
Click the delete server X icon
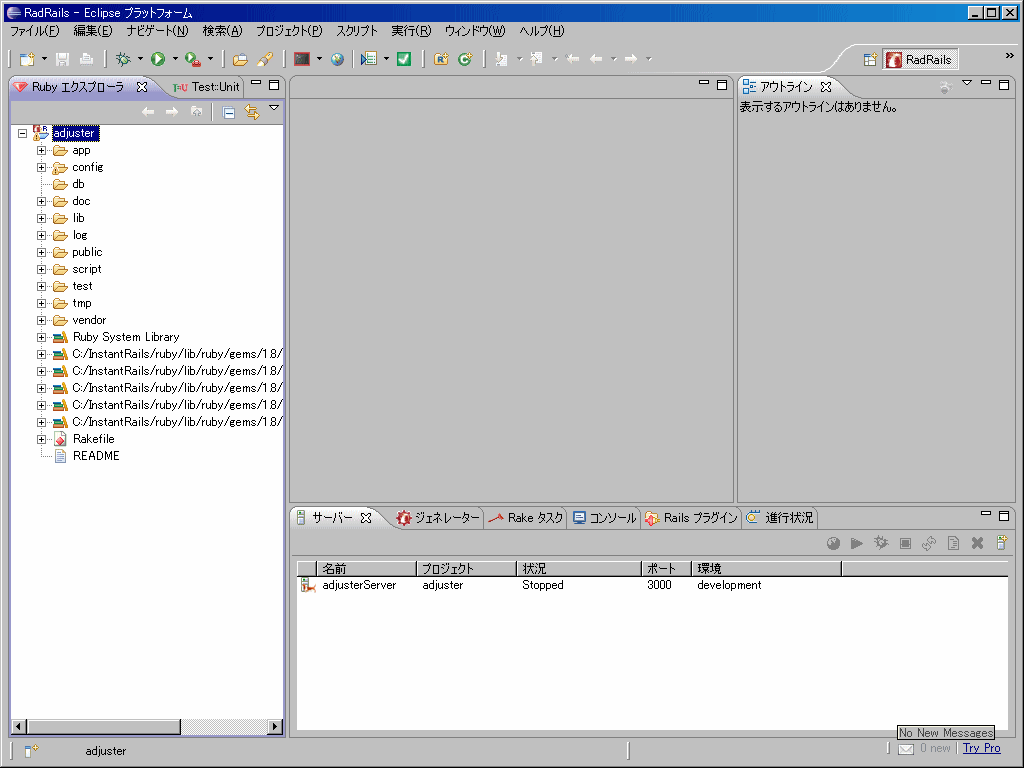977,543
